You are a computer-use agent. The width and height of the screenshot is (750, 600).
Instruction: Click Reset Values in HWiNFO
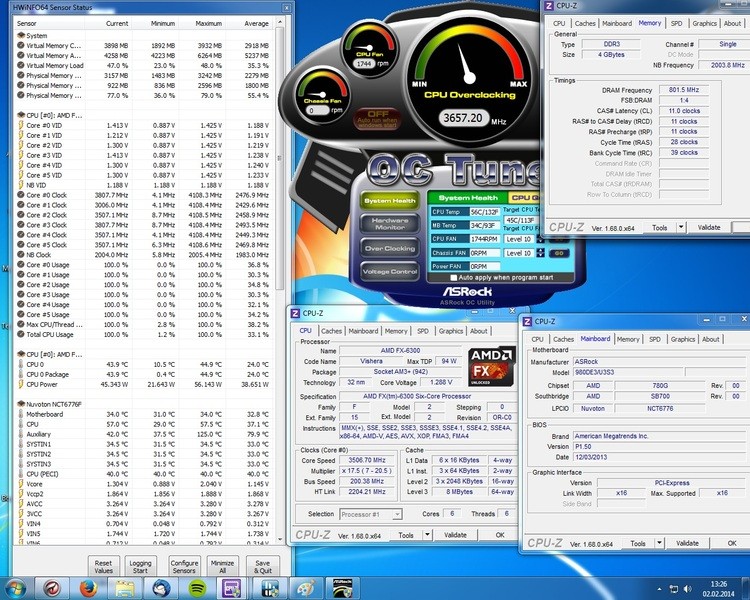coord(103,567)
